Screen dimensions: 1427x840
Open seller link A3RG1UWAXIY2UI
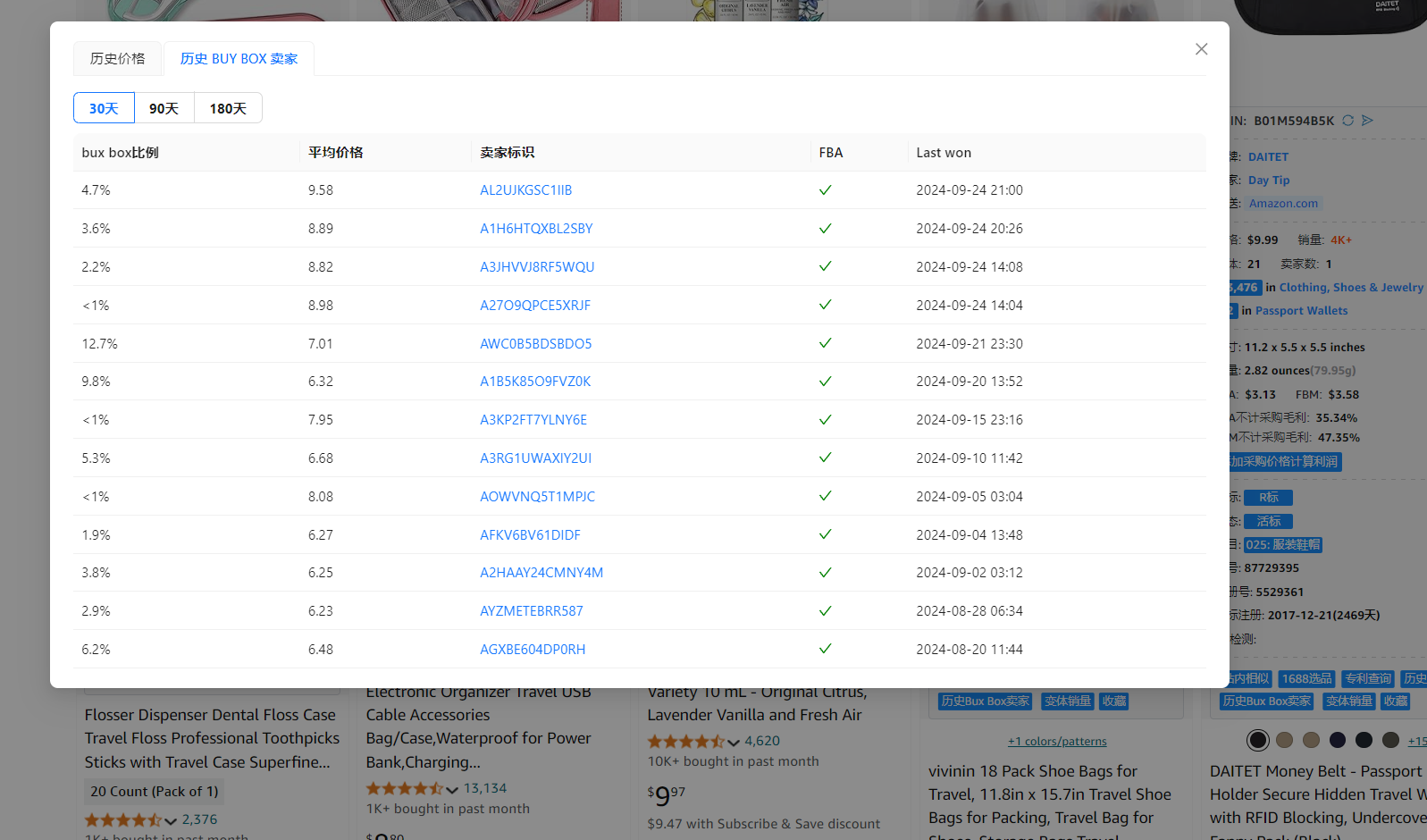[x=535, y=458]
